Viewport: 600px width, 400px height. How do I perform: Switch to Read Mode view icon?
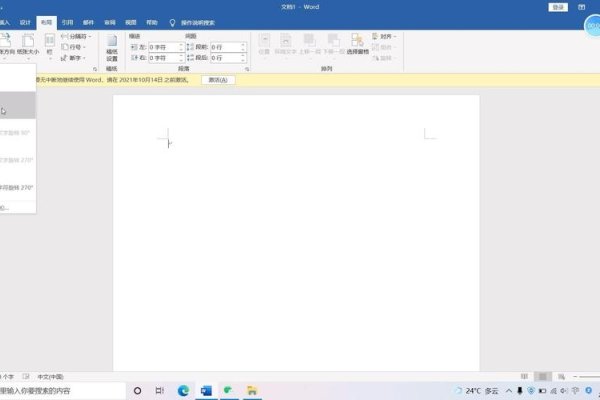point(524,377)
